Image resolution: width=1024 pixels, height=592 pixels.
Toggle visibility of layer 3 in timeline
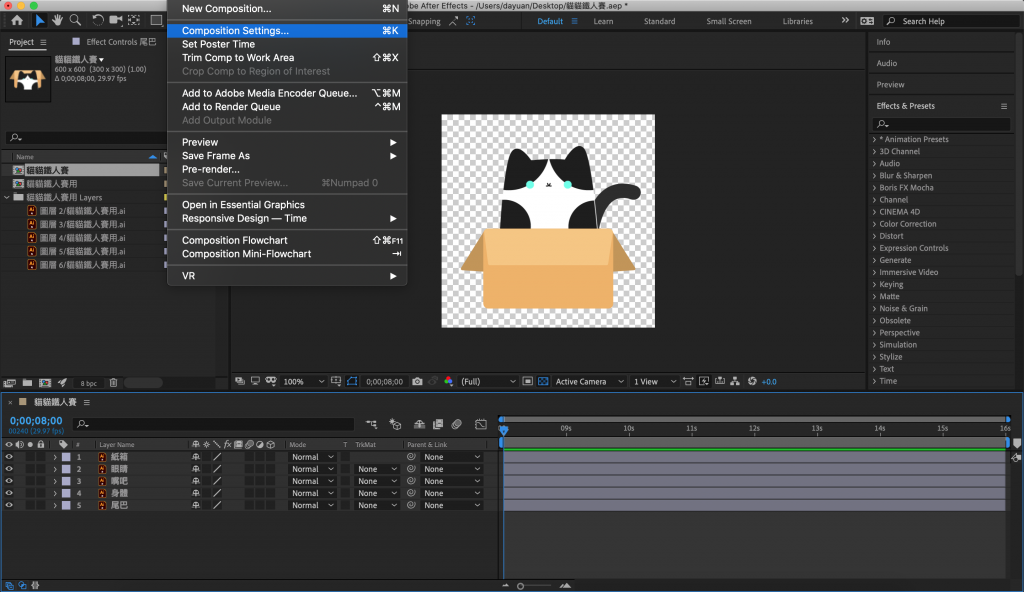point(9,481)
